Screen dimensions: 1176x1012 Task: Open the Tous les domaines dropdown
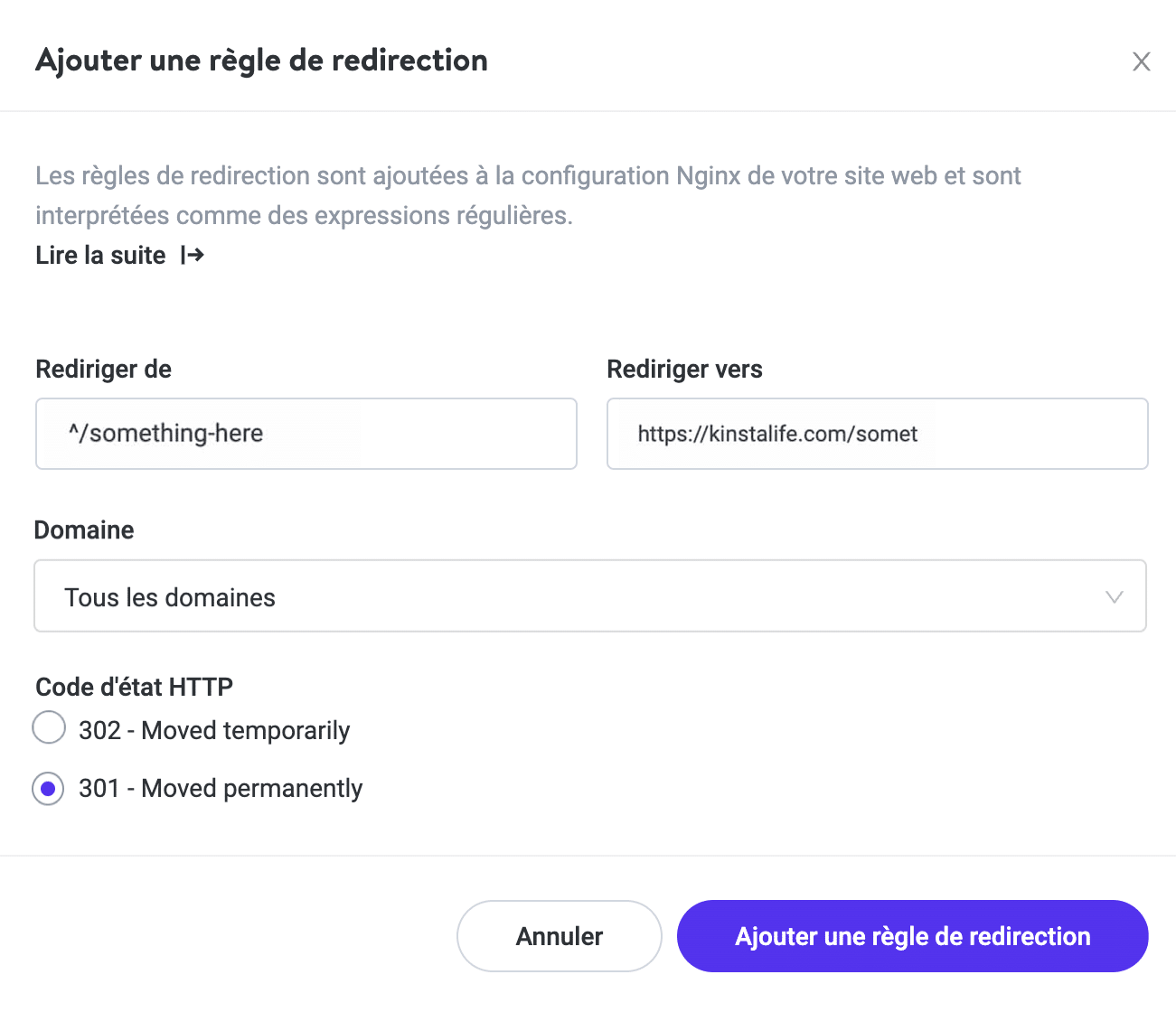pyautogui.click(x=590, y=596)
